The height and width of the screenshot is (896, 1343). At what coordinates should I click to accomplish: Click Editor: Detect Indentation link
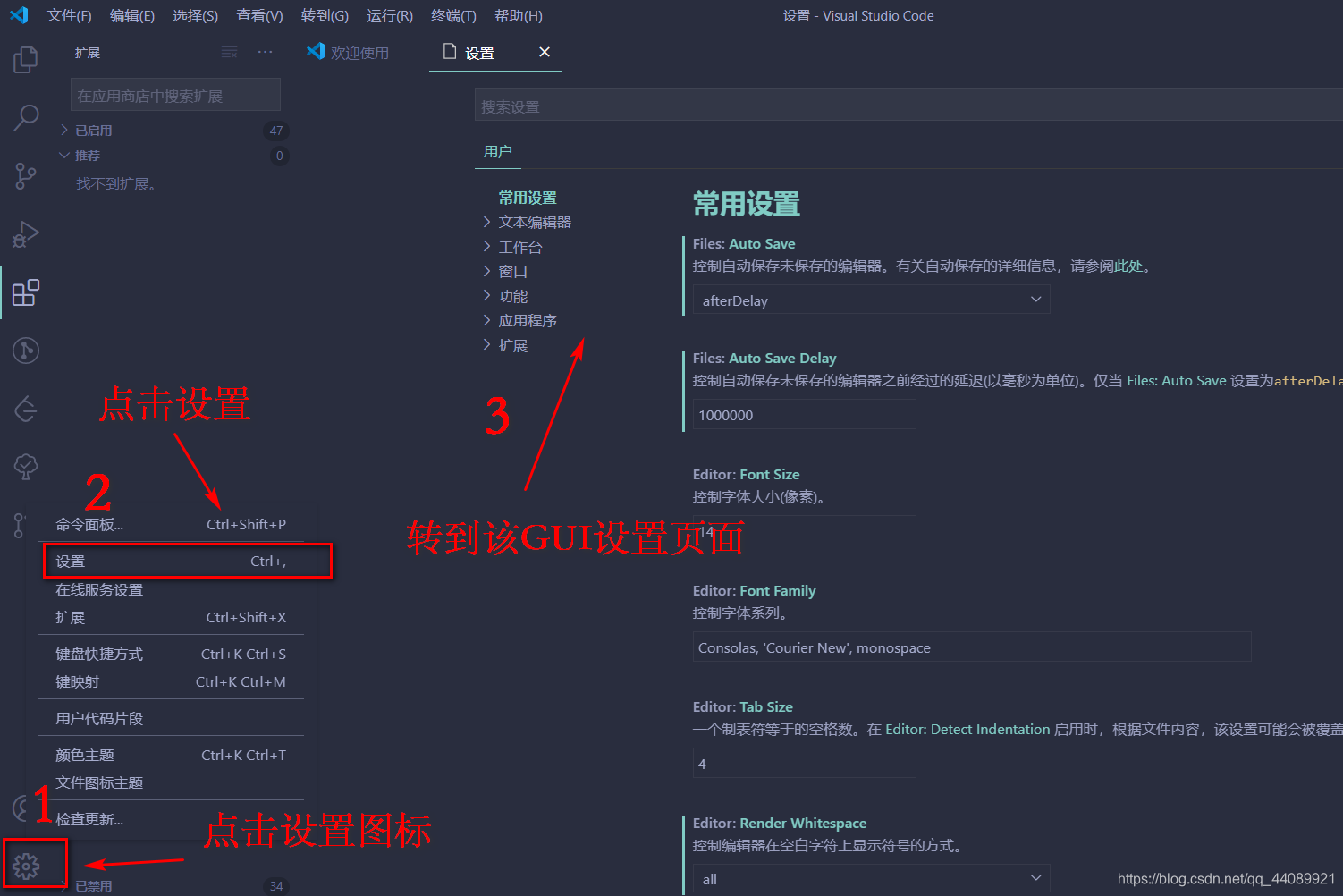click(967, 729)
